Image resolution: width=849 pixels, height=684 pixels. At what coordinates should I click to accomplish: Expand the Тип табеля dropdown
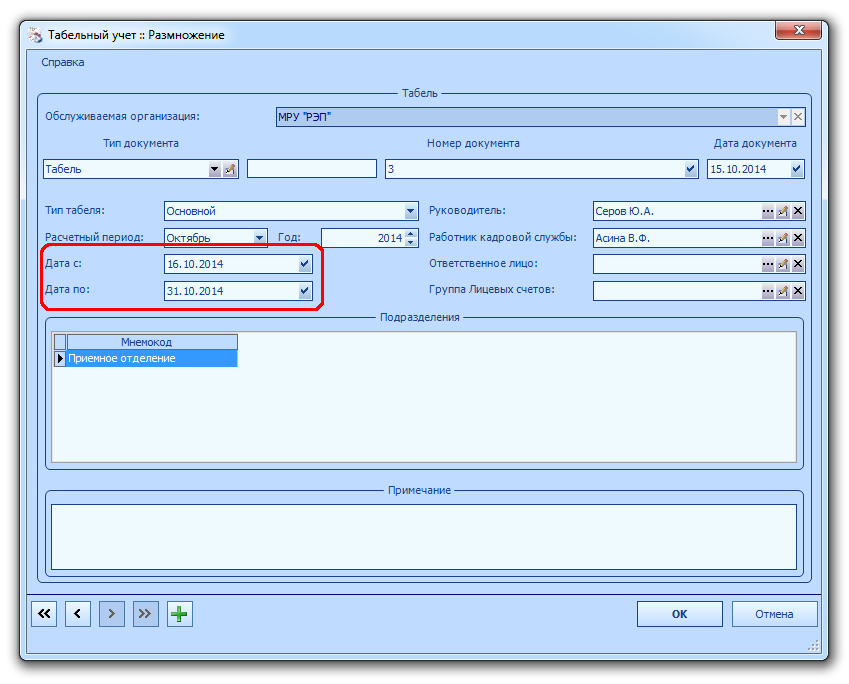click(x=410, y=211)
